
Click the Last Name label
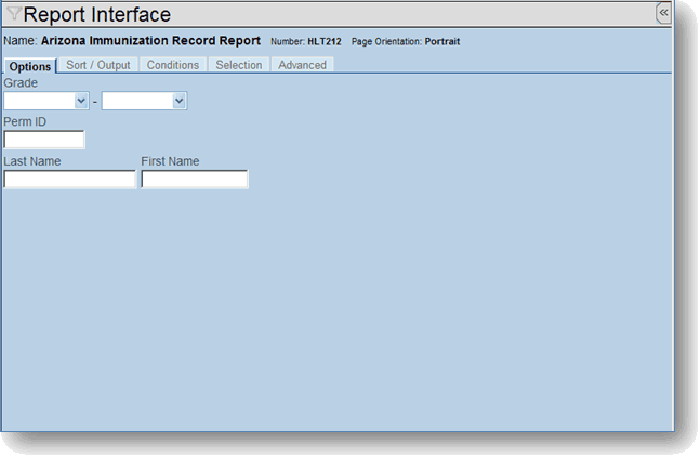(x=32, y=161)
